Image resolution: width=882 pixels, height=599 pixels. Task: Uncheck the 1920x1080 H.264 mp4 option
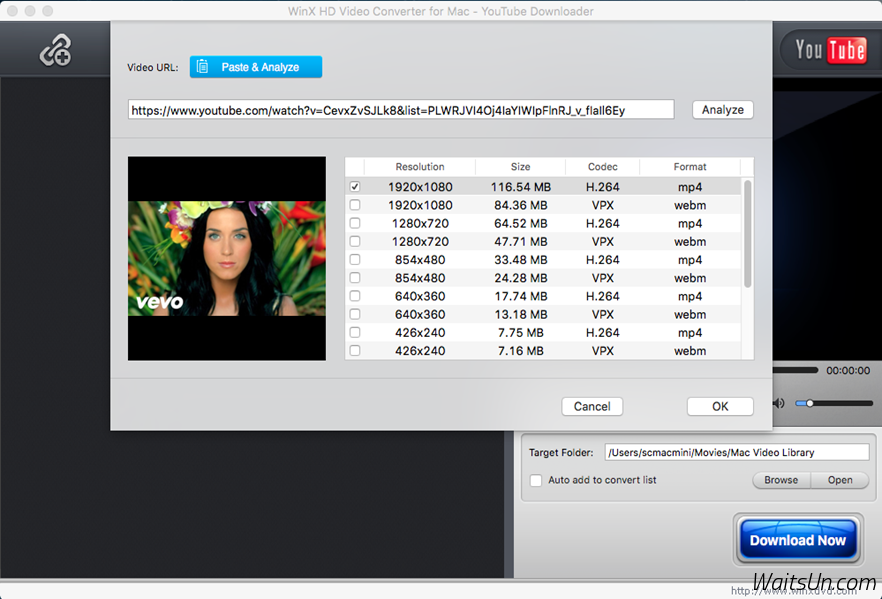[356, 186]
